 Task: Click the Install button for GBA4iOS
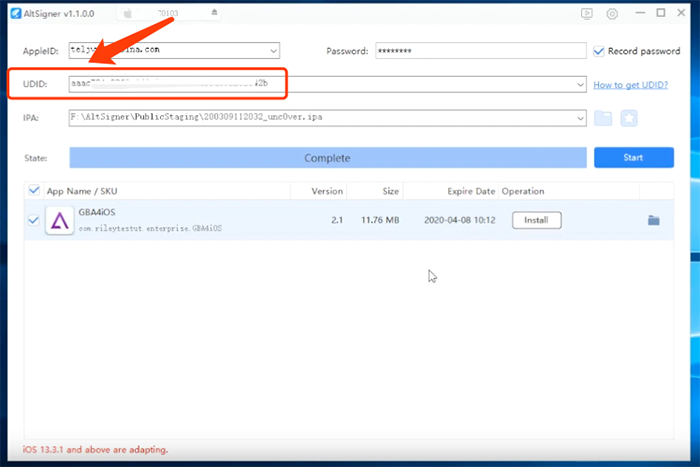[x=537, y=220]
